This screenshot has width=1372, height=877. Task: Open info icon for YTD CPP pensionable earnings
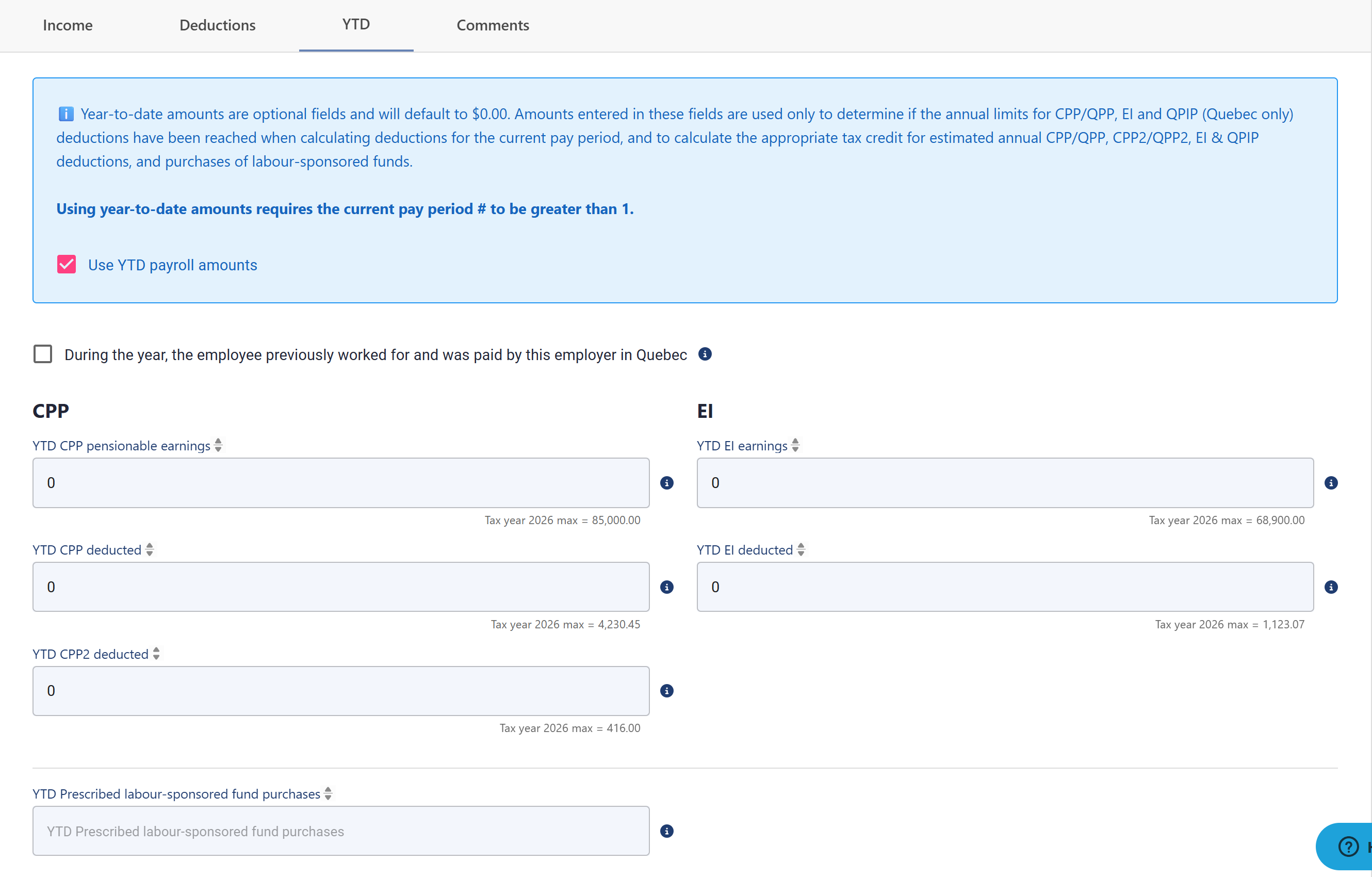click(666, 483)
